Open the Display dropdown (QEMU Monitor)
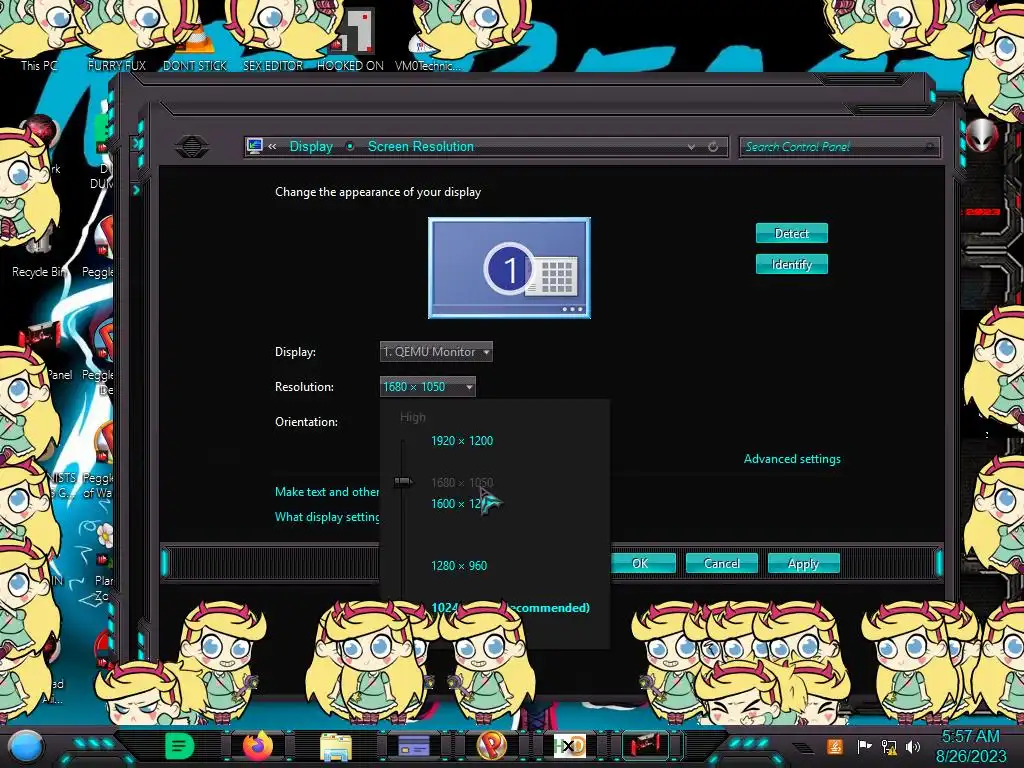The width and height of the screenshot is (1024, 768). (x=436, y=351)
